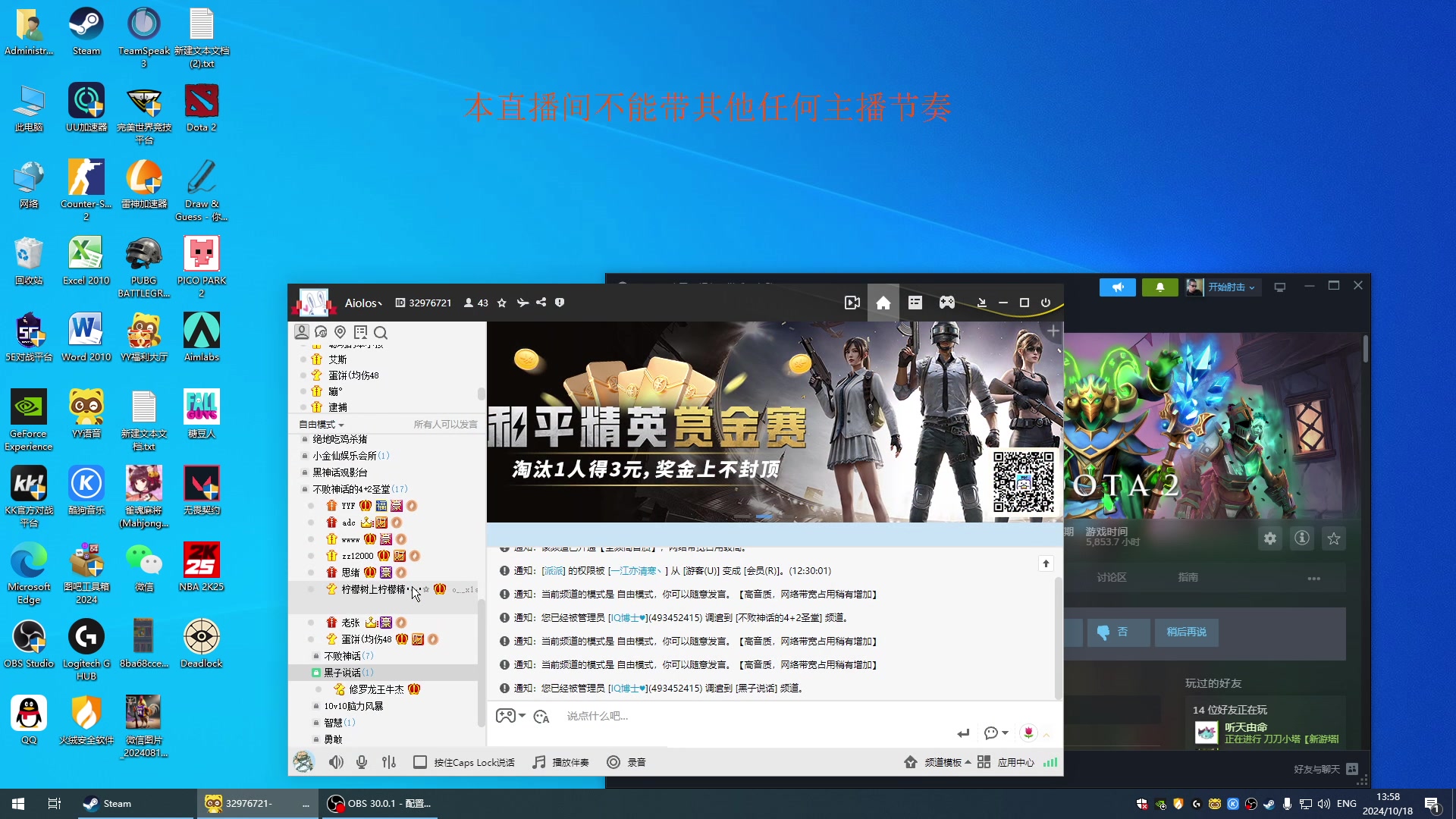This screenshot has width=1456, height=819.
Task: Click the 派派 user link in notification
Action: click(554, 571)
